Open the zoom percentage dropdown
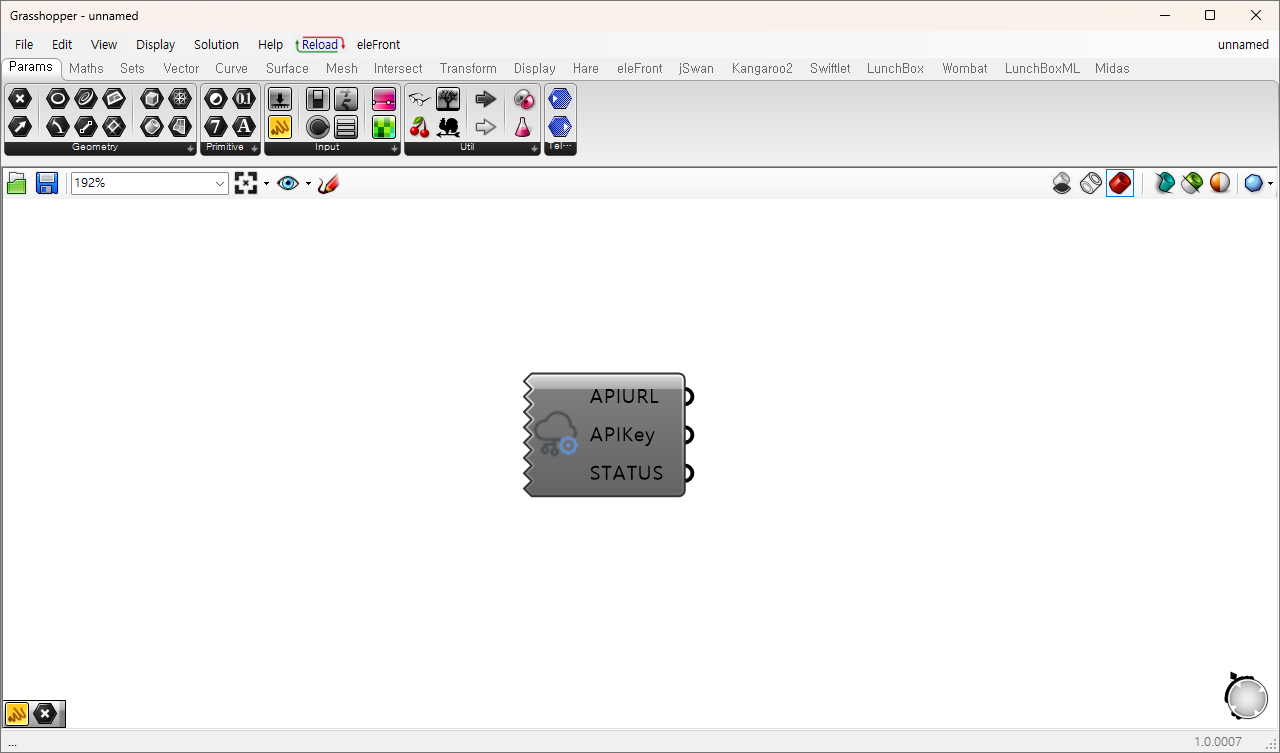 [220, 183]
